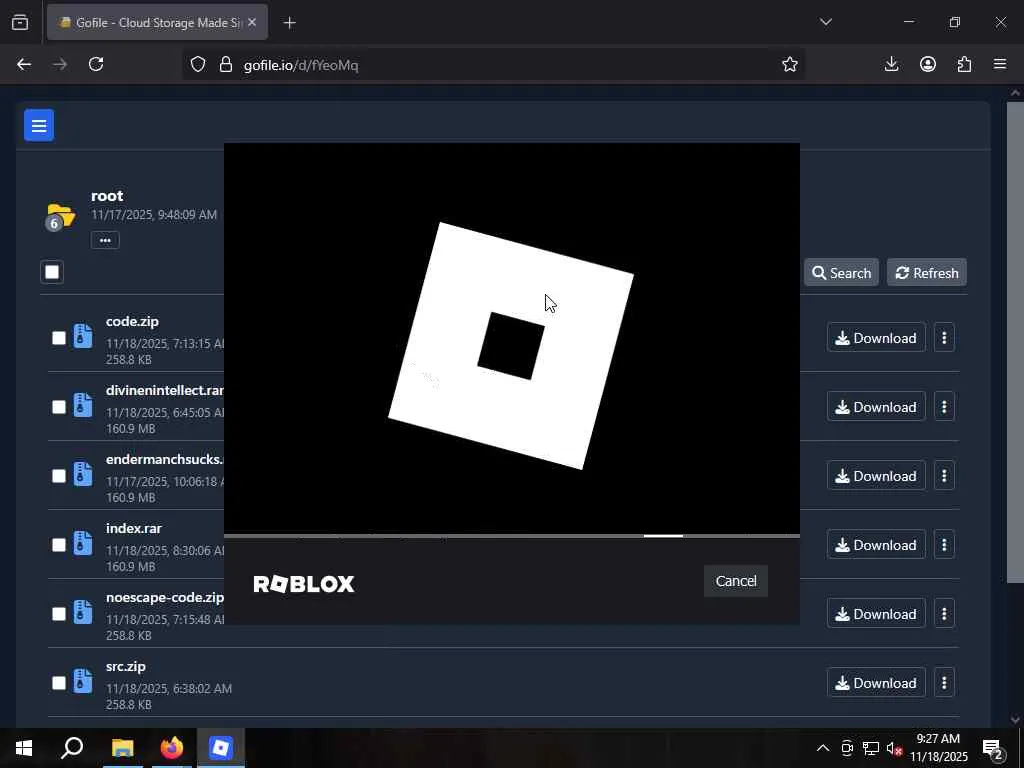
Task: Open more options for index.rar
Action: 944,545
